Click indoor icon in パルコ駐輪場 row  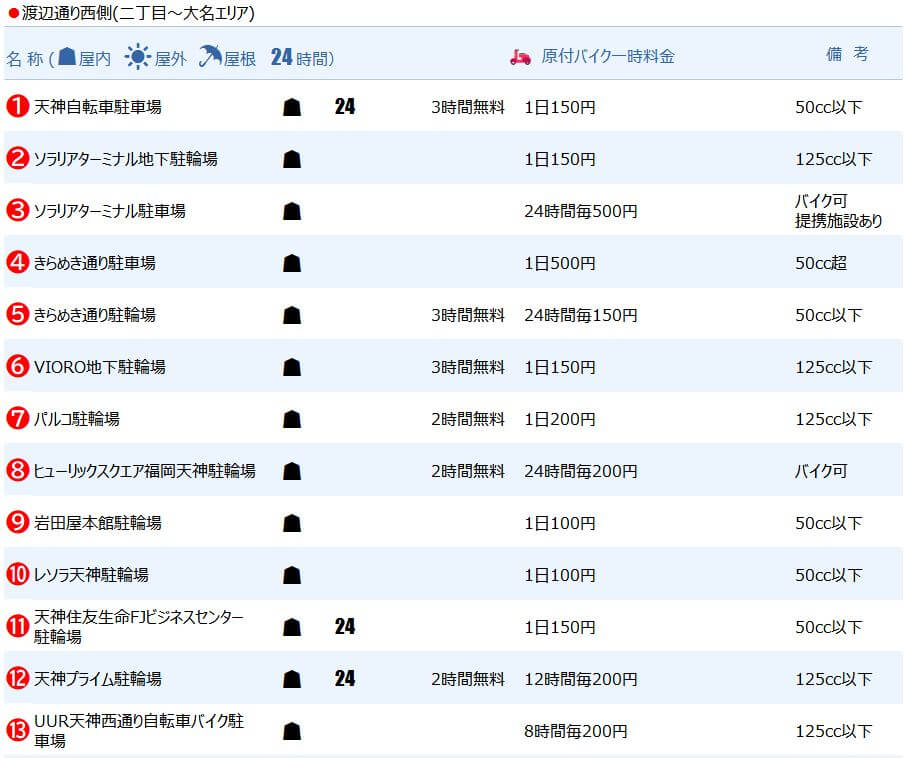click(292, 419)
